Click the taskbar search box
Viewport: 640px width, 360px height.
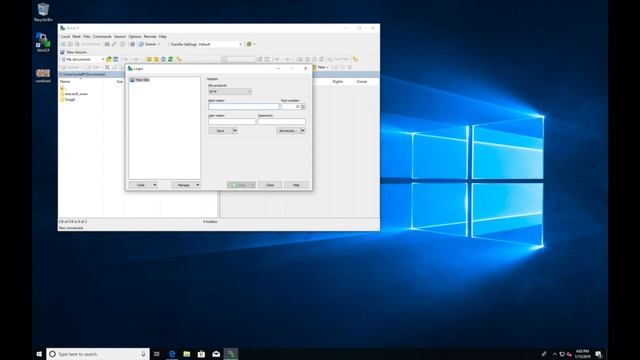coord(98,354)
